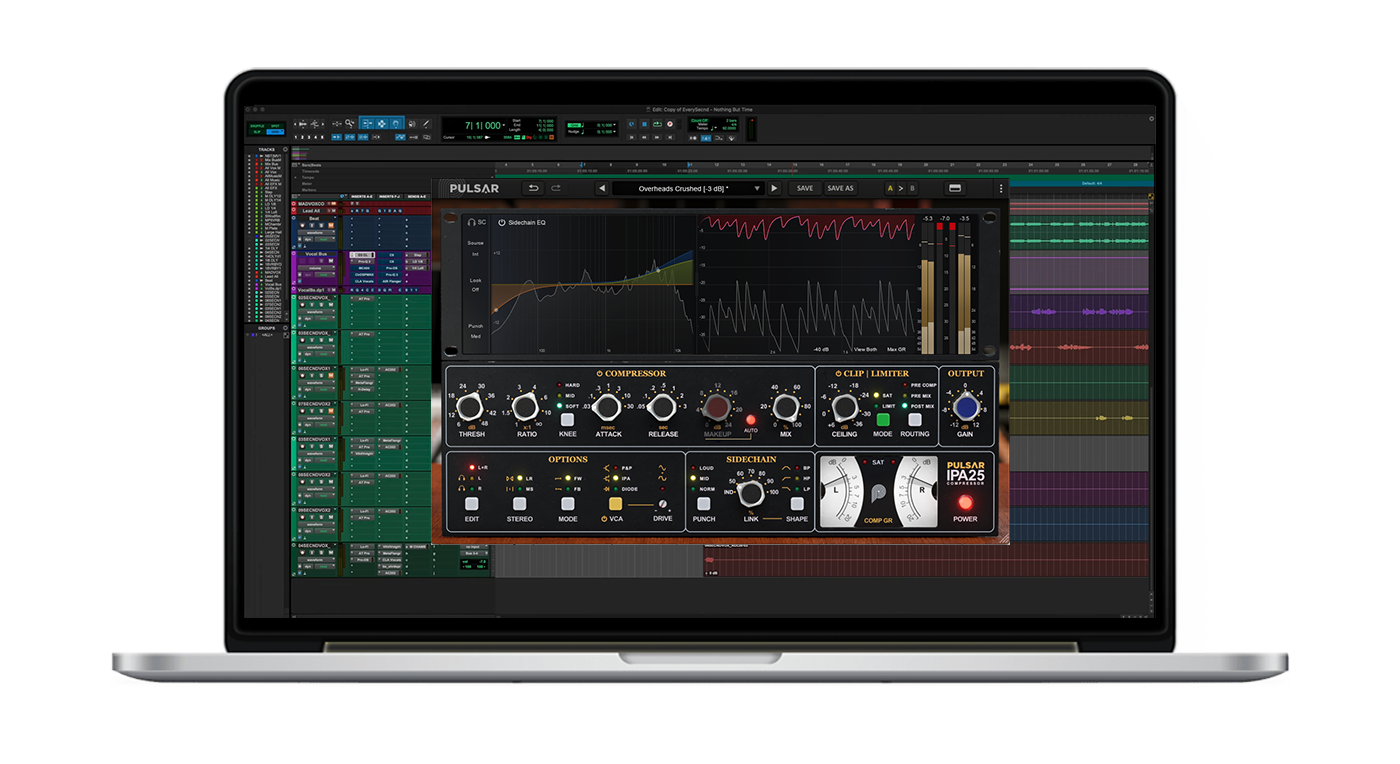Click the previous preset arrow
This screenshot has width=1400, height=764.
click(x=602, y=188)
